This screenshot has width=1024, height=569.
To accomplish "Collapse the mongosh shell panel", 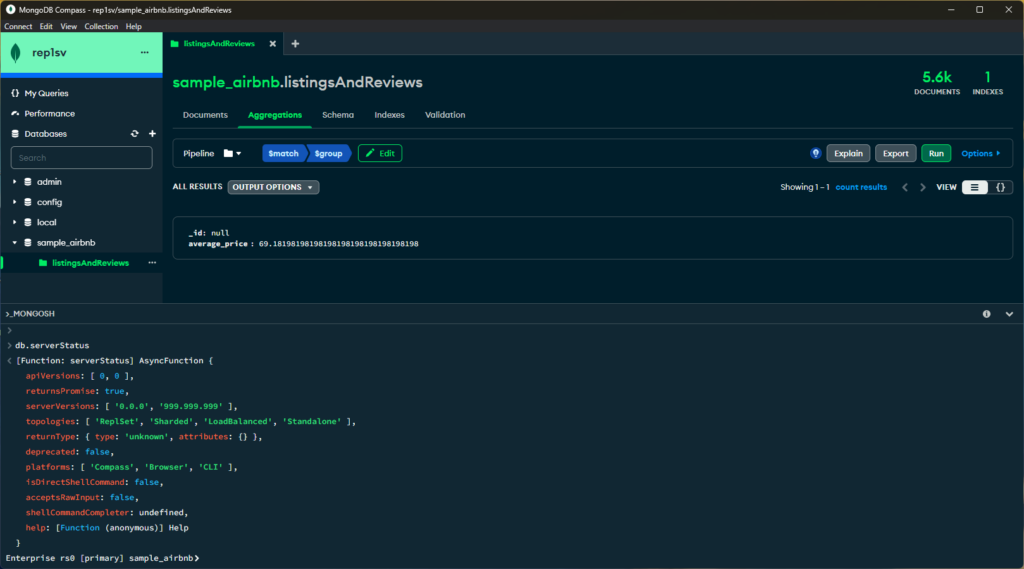I will [x=1009, y=314].
